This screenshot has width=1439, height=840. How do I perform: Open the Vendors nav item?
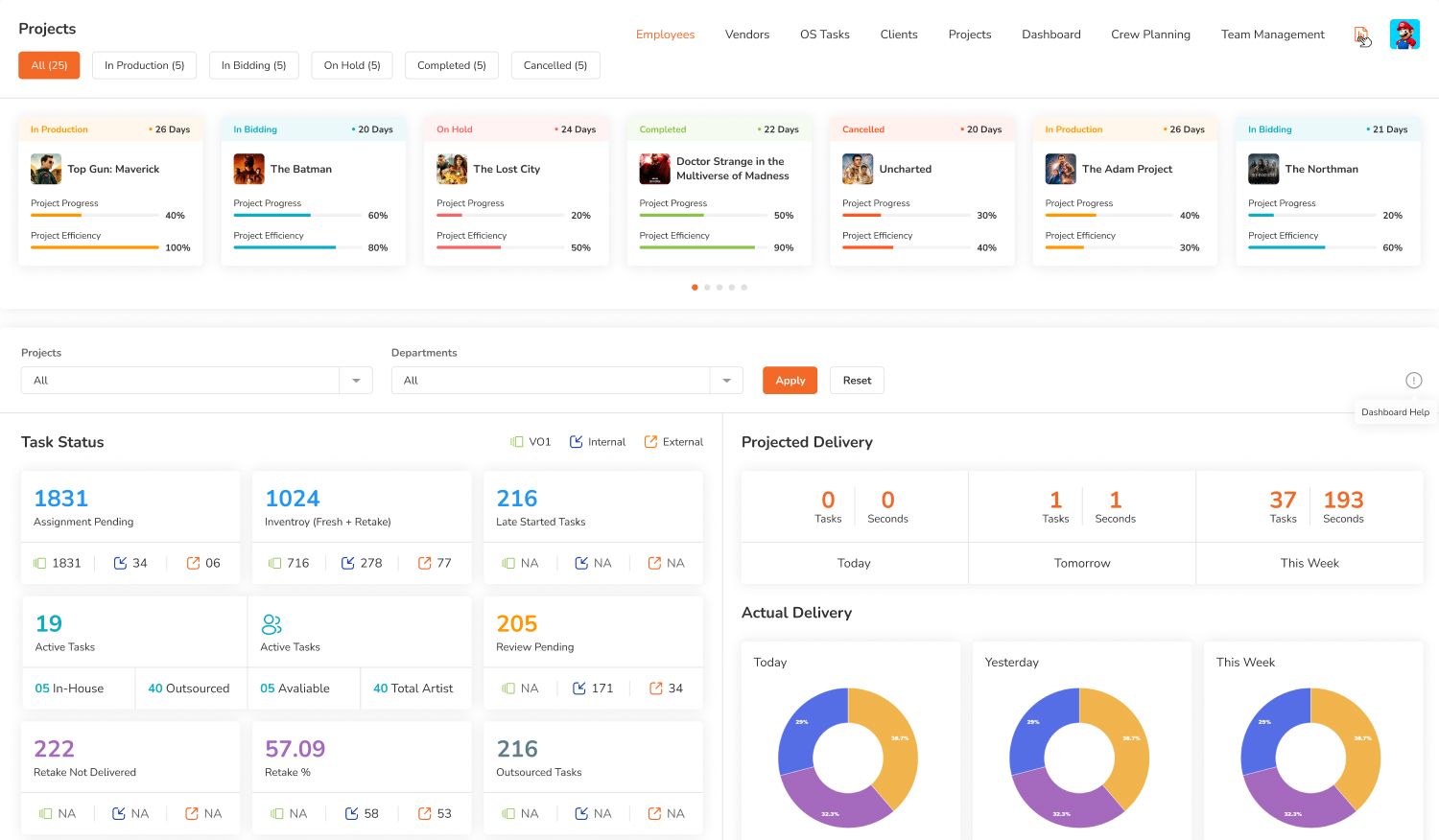click(747, 35)
